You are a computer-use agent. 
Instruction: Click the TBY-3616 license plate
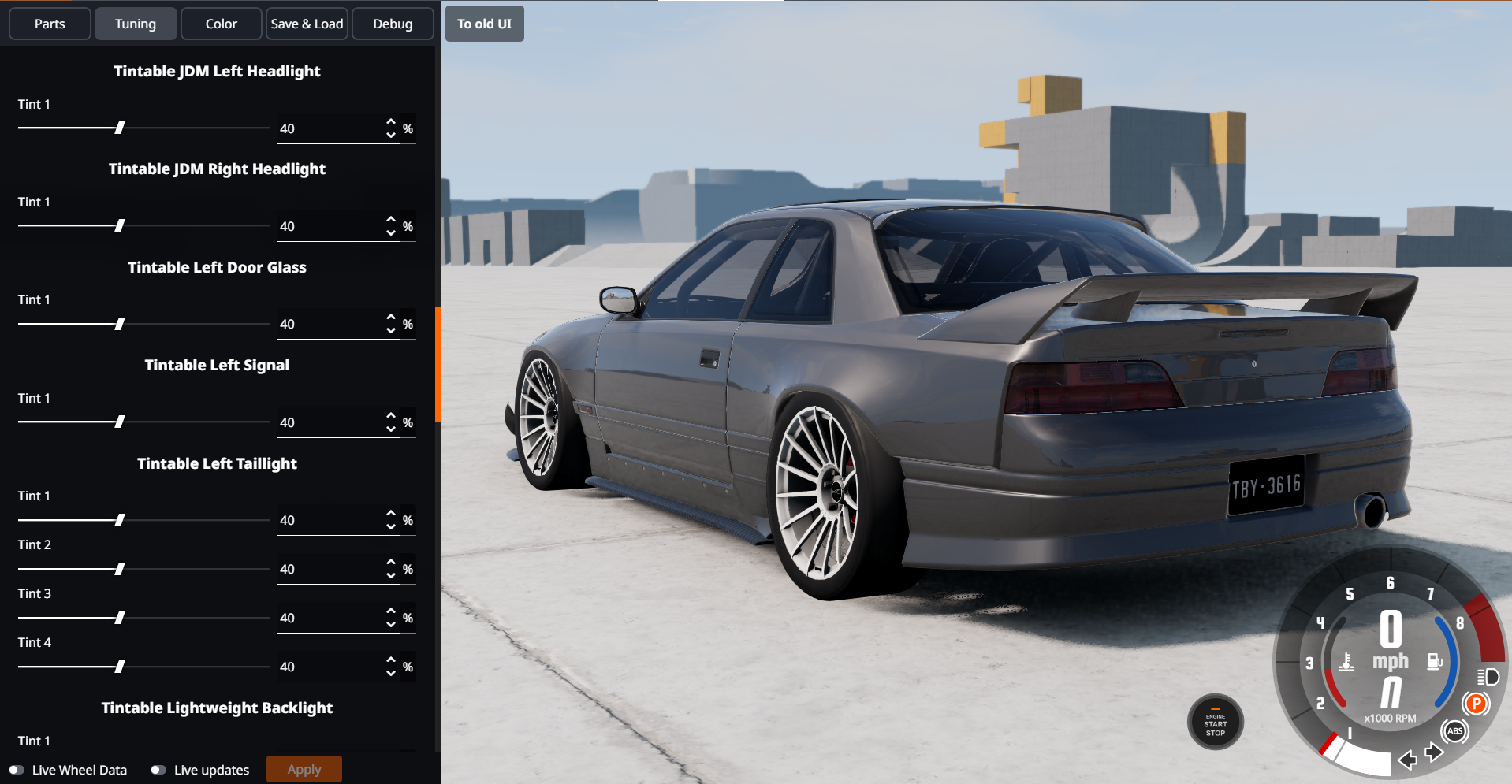tap(1266, 485)
